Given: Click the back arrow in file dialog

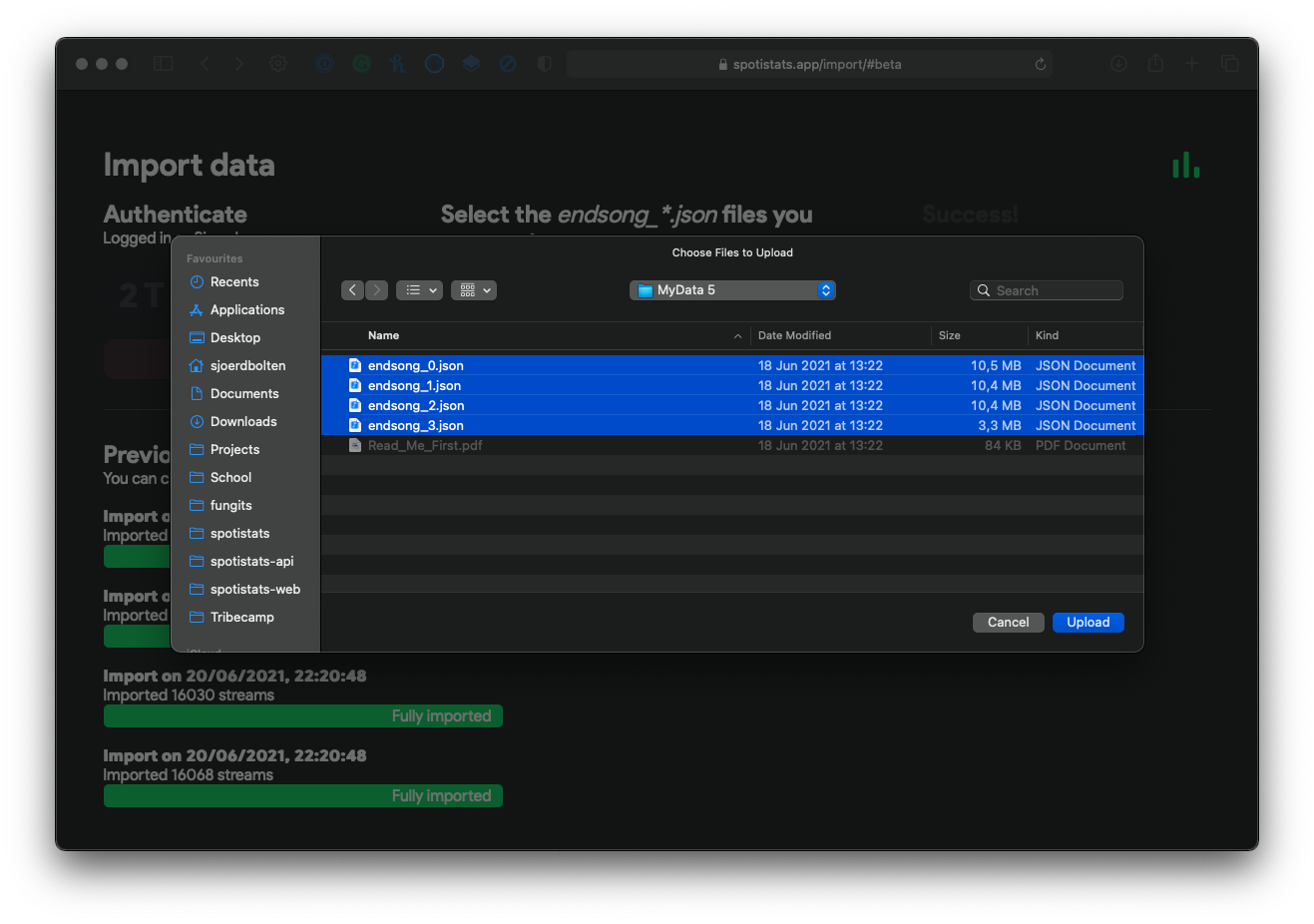Looking at the screenshot, I should click(x=352, y=290).
